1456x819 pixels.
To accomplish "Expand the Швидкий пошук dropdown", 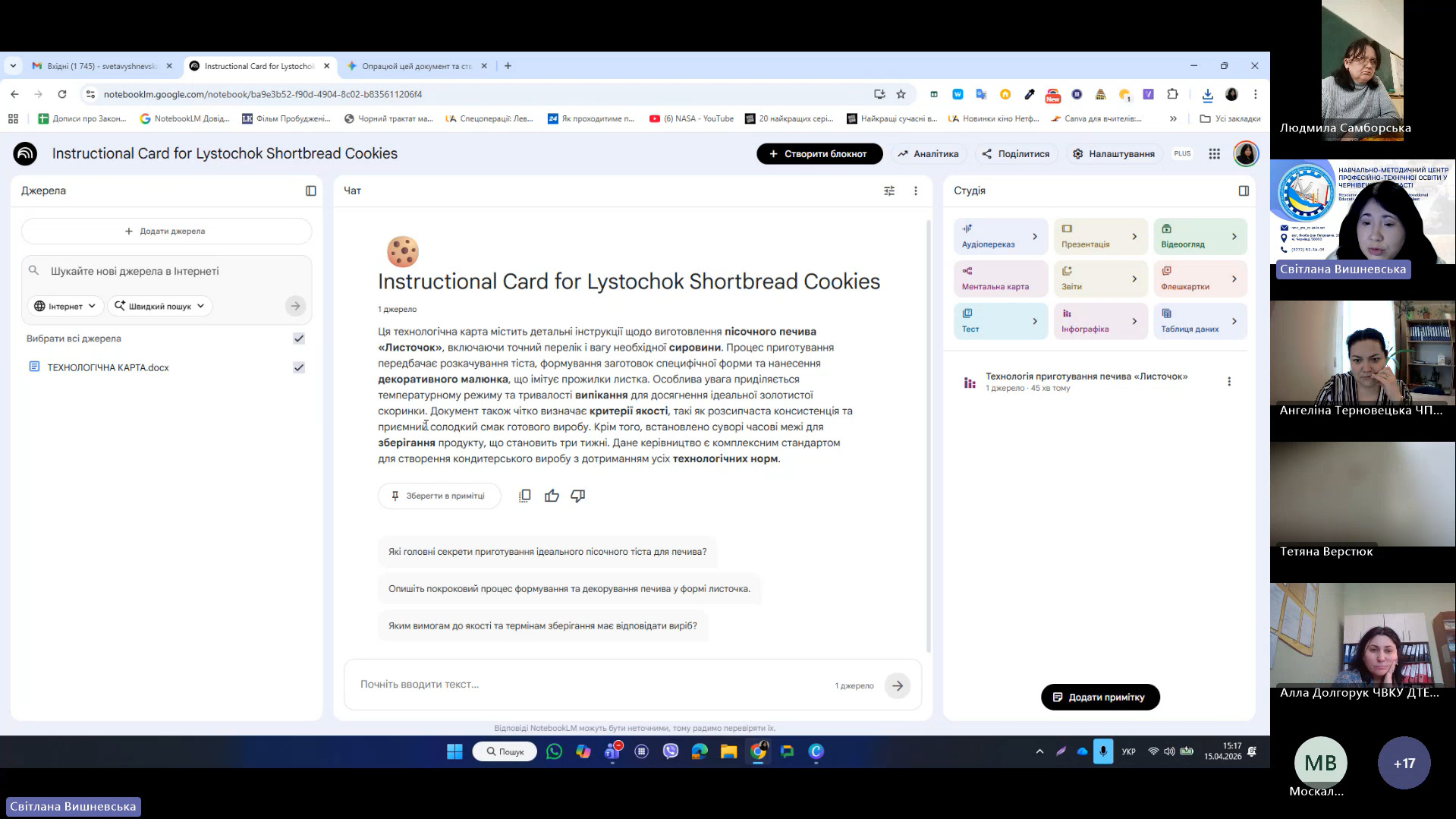I will pos(159,306).
